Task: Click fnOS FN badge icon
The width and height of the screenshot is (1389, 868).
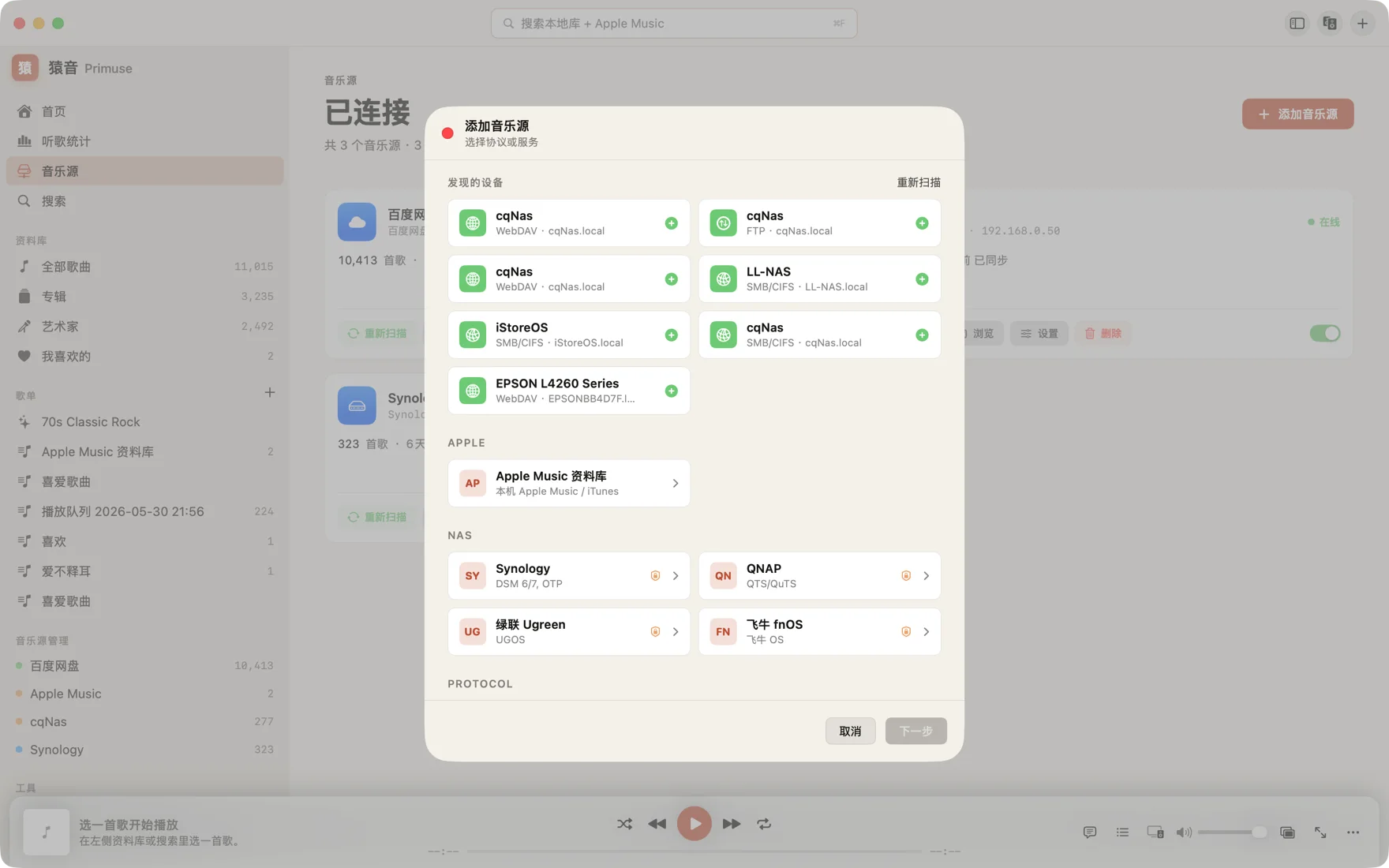Action: click(723, 632)
